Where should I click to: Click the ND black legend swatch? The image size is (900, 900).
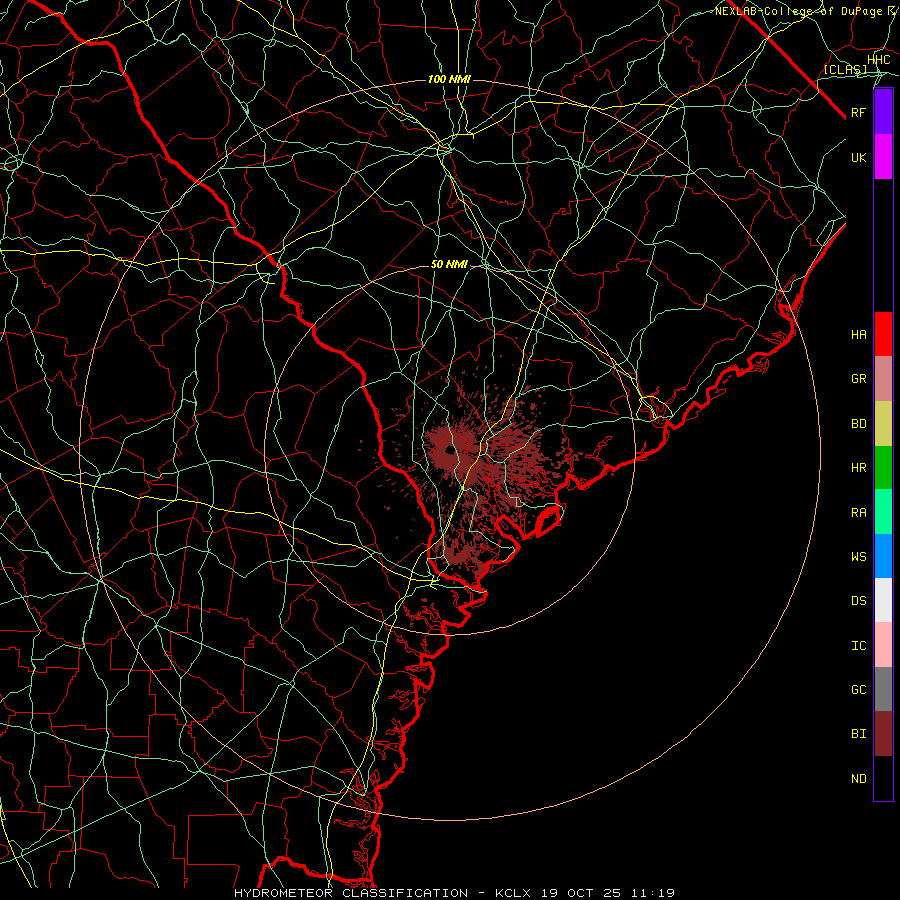883,778
